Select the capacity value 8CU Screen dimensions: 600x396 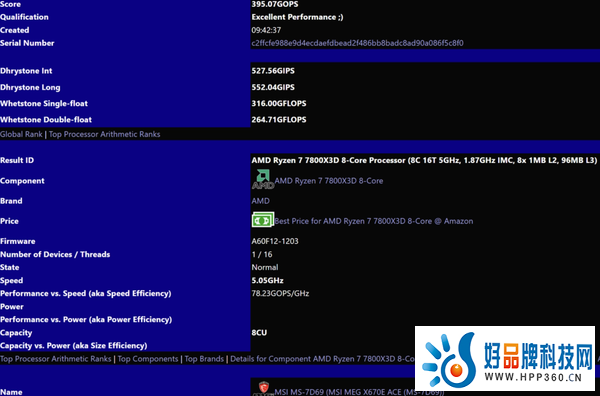(x=259, y=332)
